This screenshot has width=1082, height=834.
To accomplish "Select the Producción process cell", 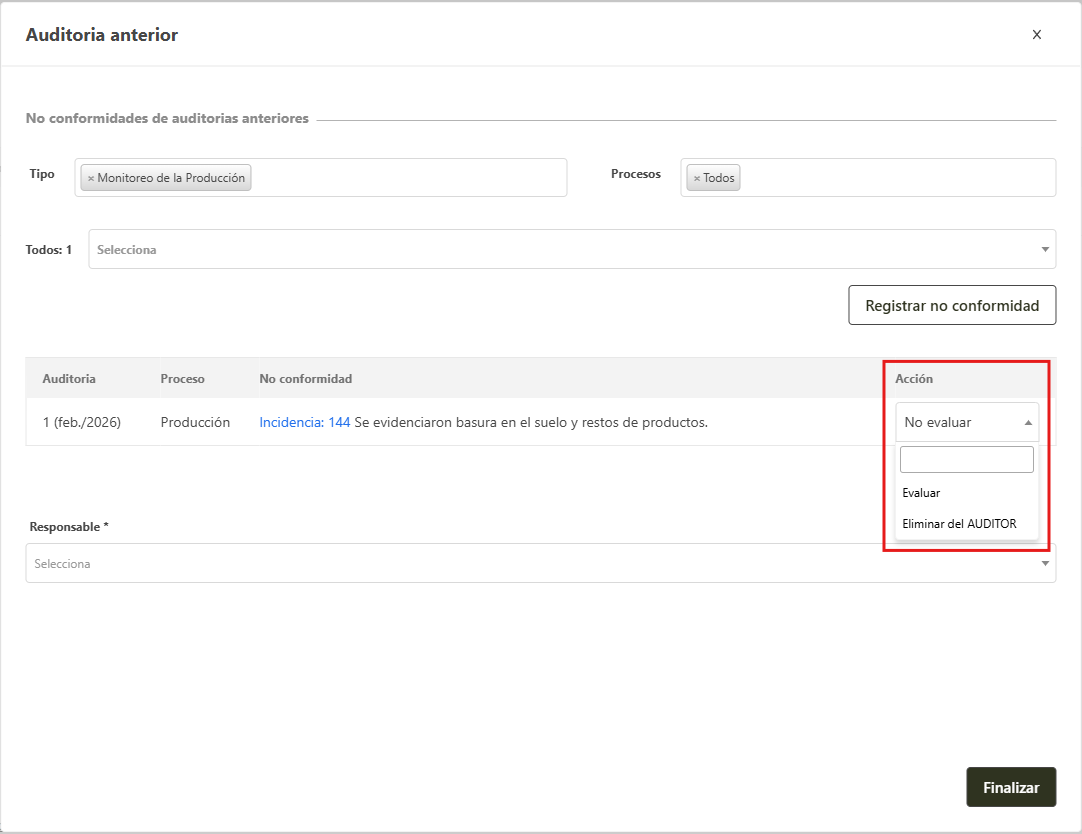I will coord(195,422).
